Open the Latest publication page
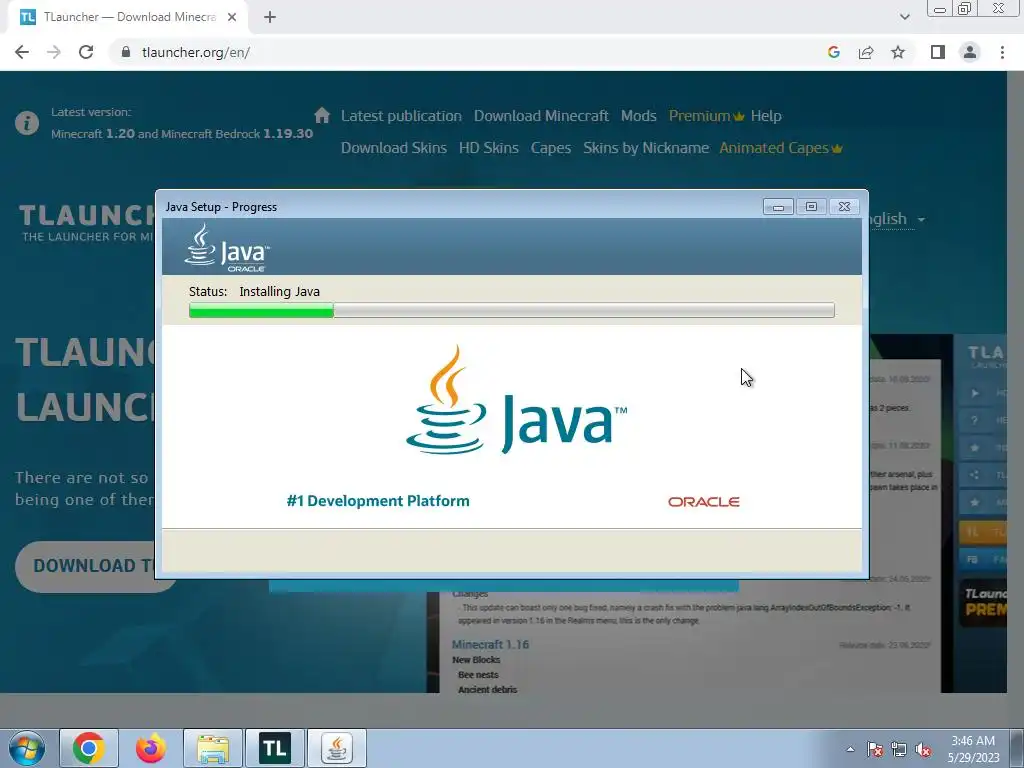 [x=401, y=116]
